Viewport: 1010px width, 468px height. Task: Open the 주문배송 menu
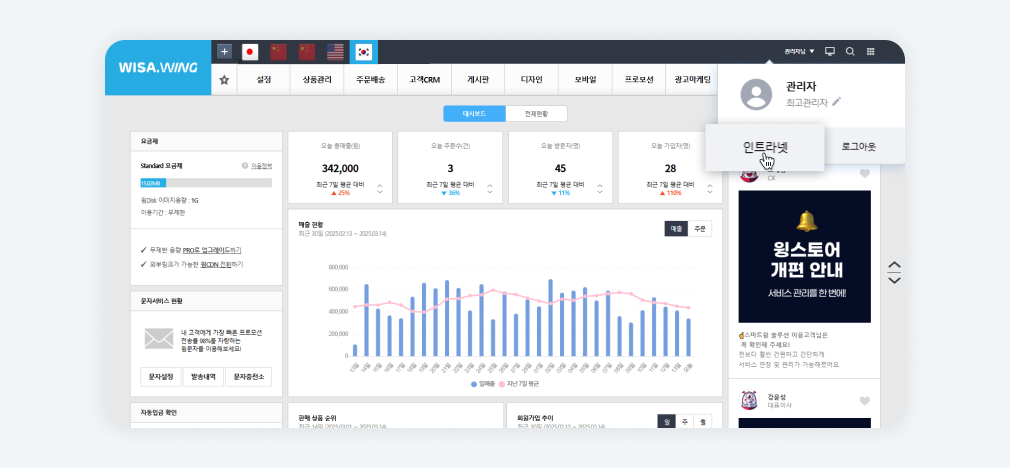[370, 80]
